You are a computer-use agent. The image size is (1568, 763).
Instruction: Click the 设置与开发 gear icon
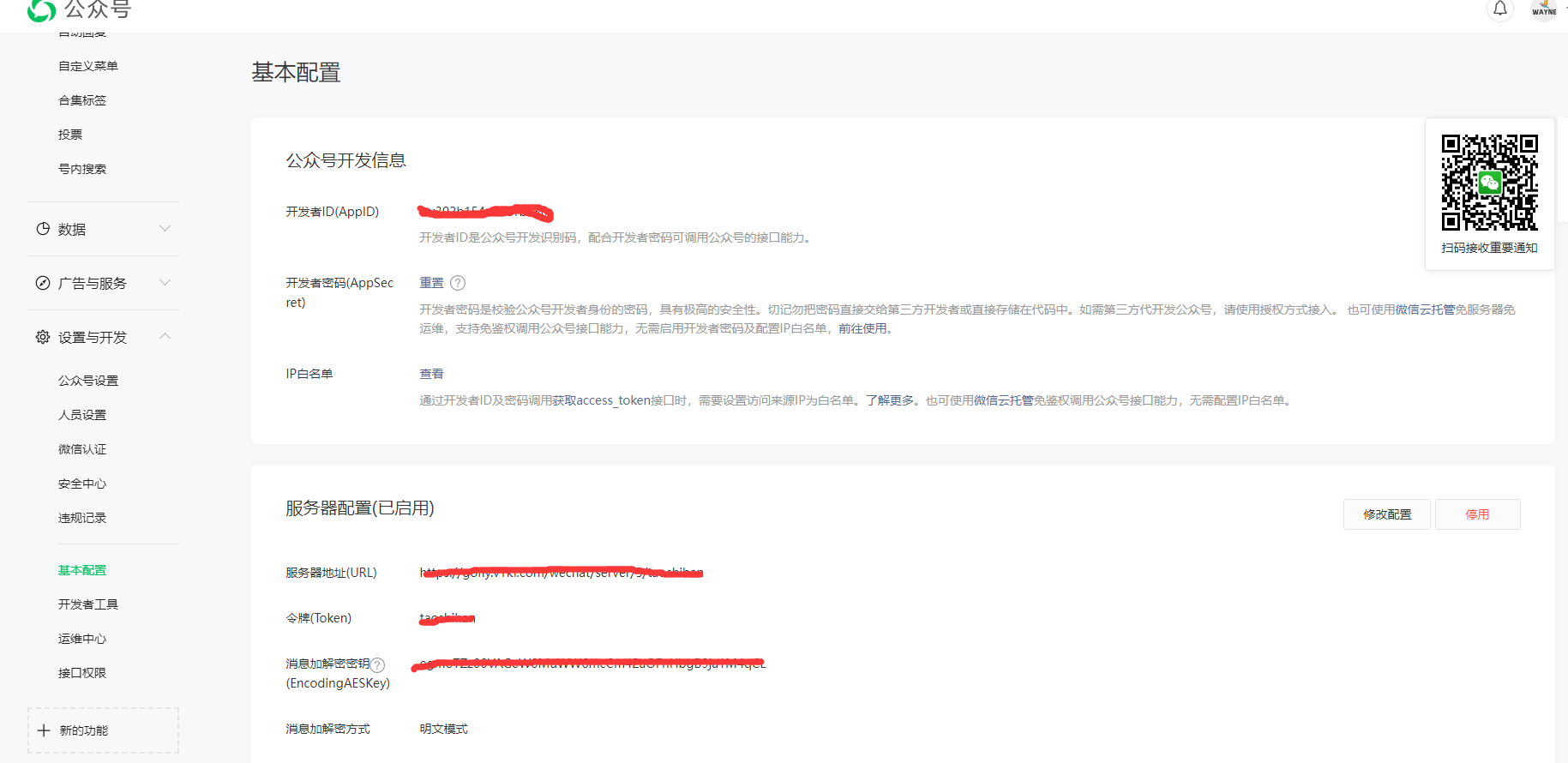click(x=43, y=337)
